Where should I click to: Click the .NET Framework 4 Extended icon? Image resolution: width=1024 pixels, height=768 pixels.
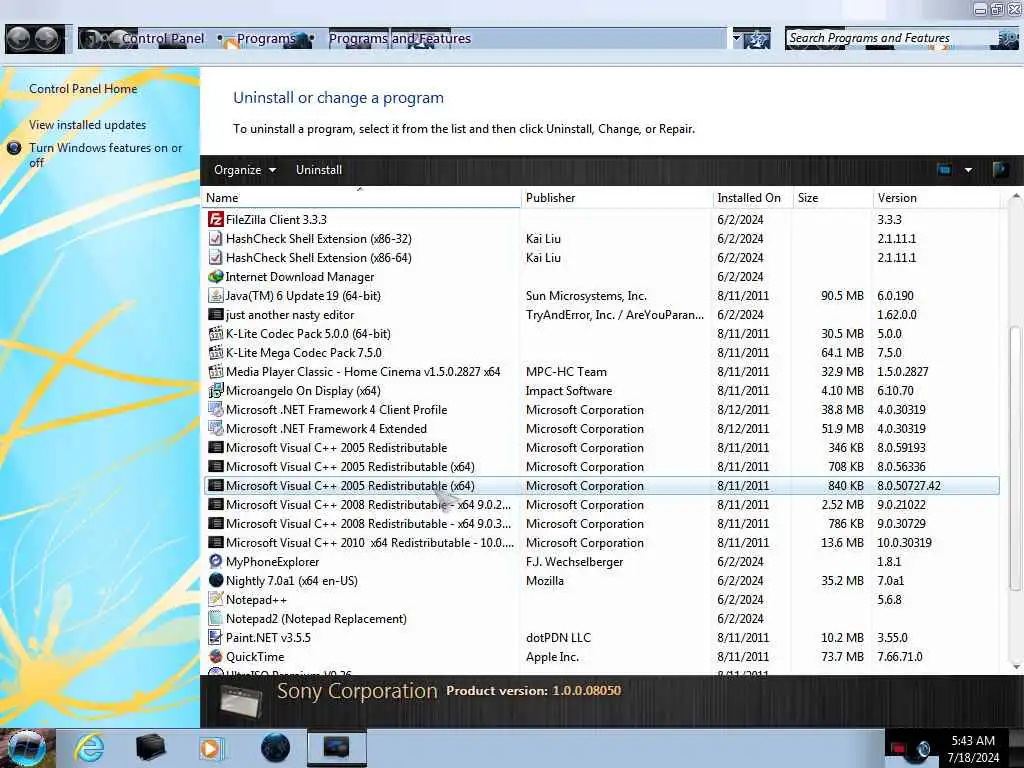point(216,428)
